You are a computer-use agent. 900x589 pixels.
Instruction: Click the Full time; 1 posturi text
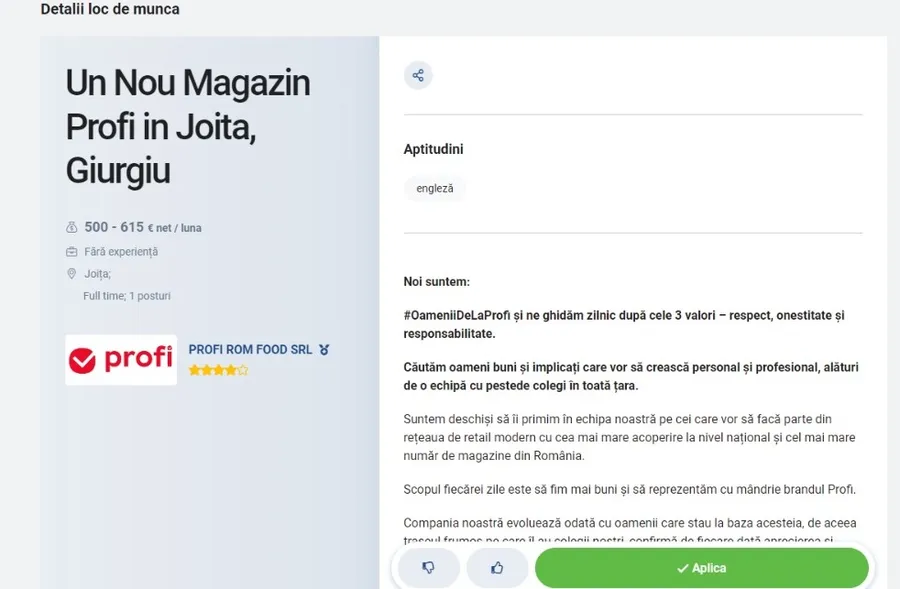point(127,296)
